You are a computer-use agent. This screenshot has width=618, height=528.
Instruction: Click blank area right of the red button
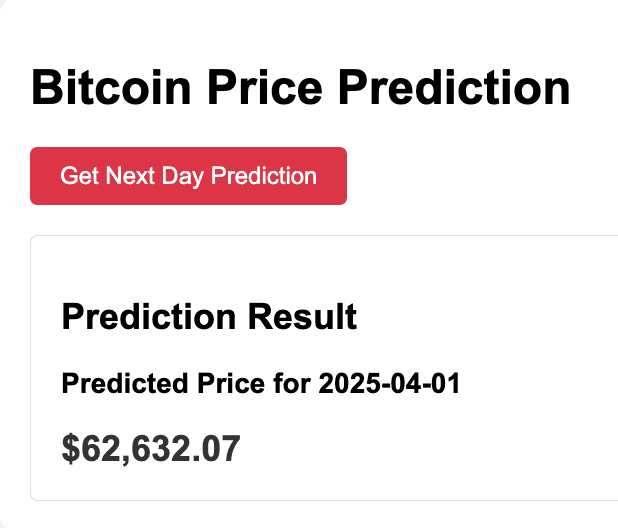click(x=480, y=176)
